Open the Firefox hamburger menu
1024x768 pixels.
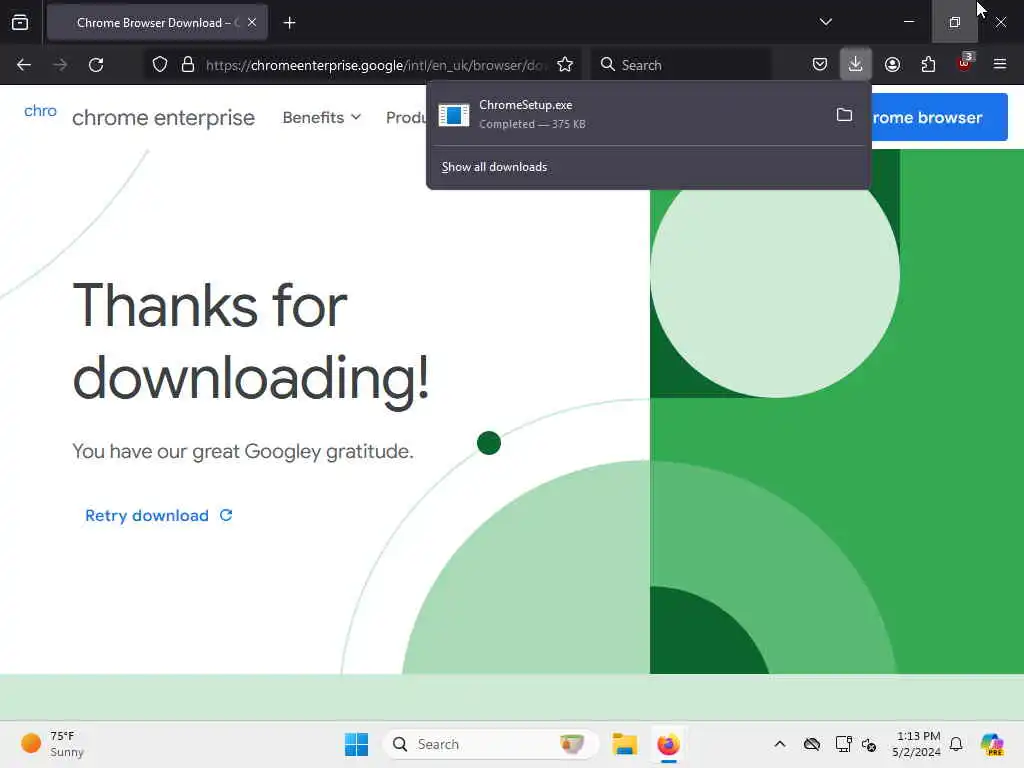1000,65
